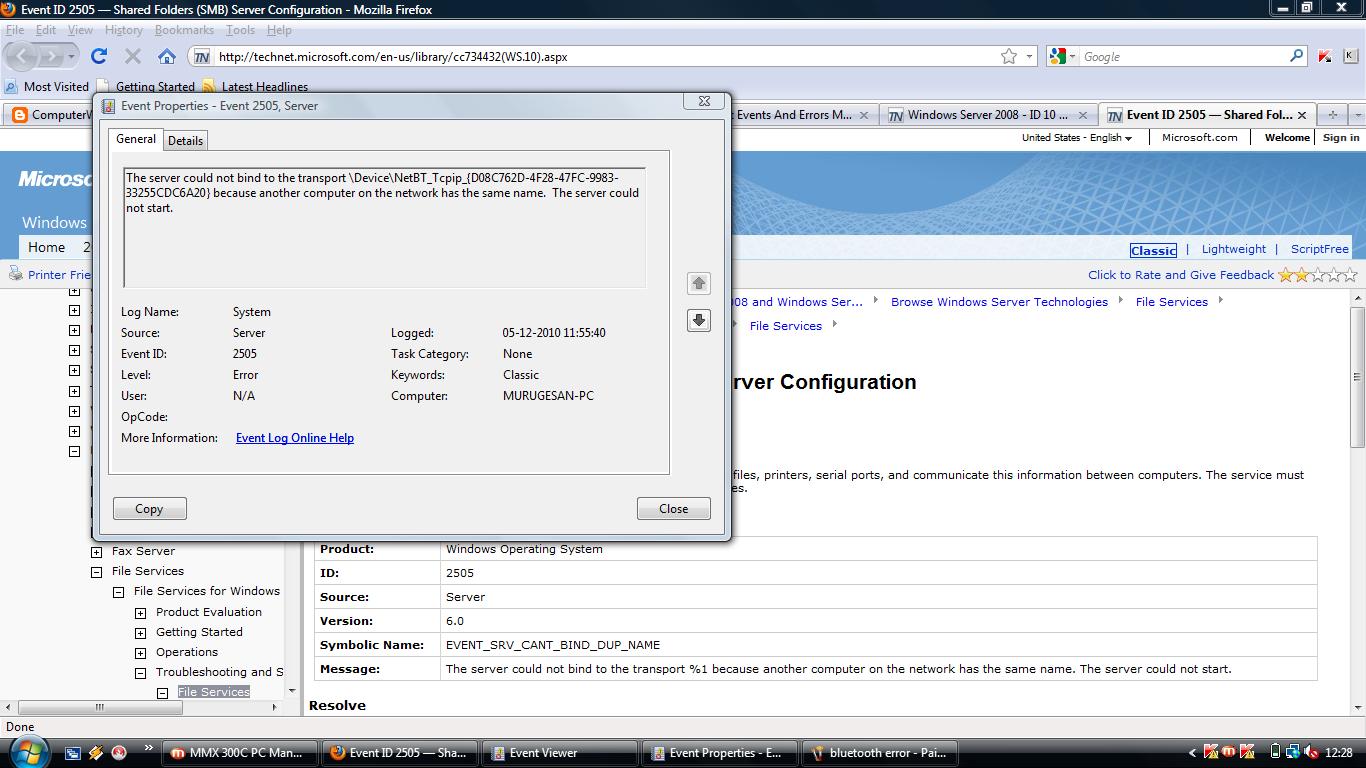Open the History menu
Screen dimensions: 1366x768
point(124,30)
